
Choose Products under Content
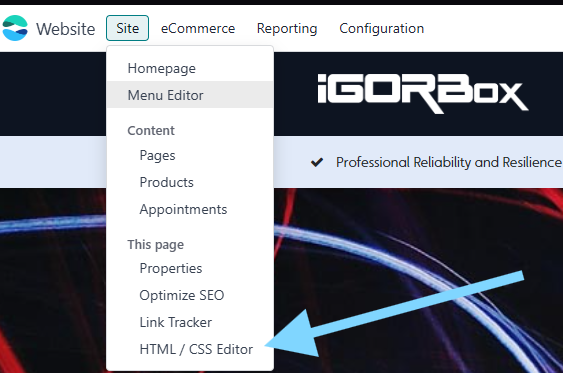[190, 182]
